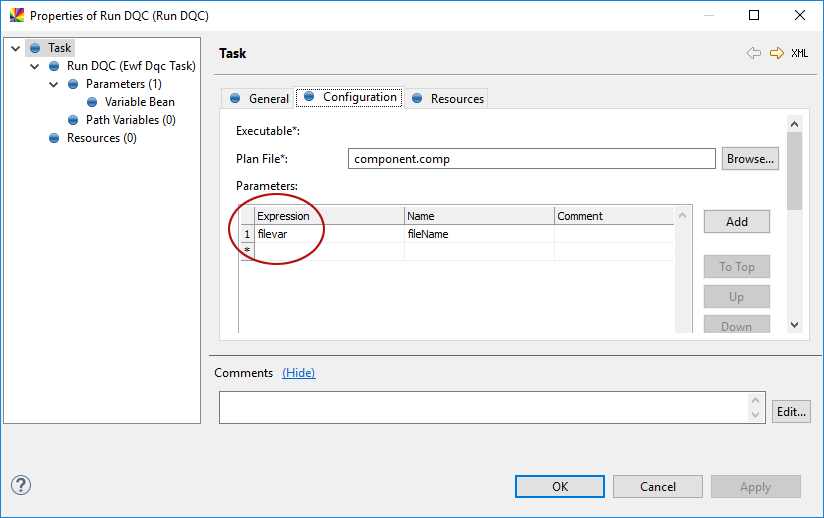Click the help question mark icon
Screen dimensions: 824x518
point(21,485)
